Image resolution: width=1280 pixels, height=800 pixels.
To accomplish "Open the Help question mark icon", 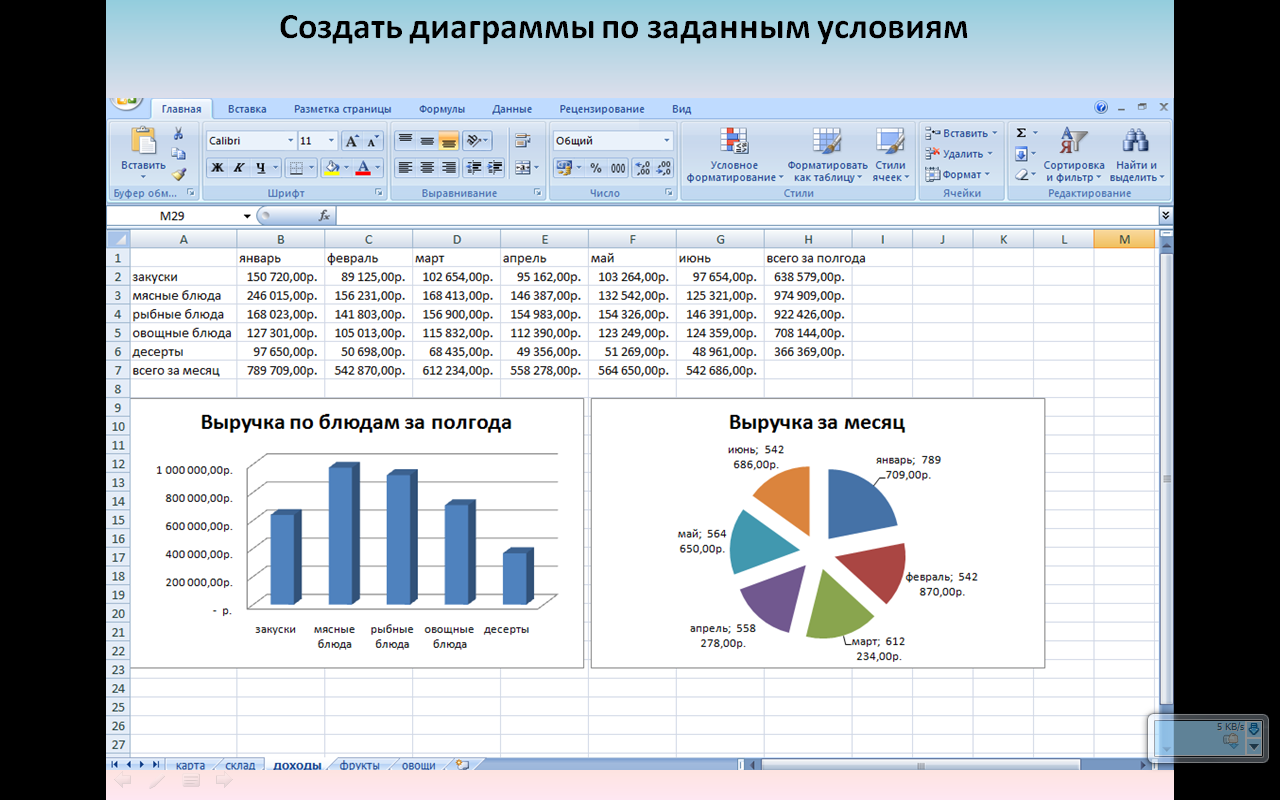I will (1102, 108).
